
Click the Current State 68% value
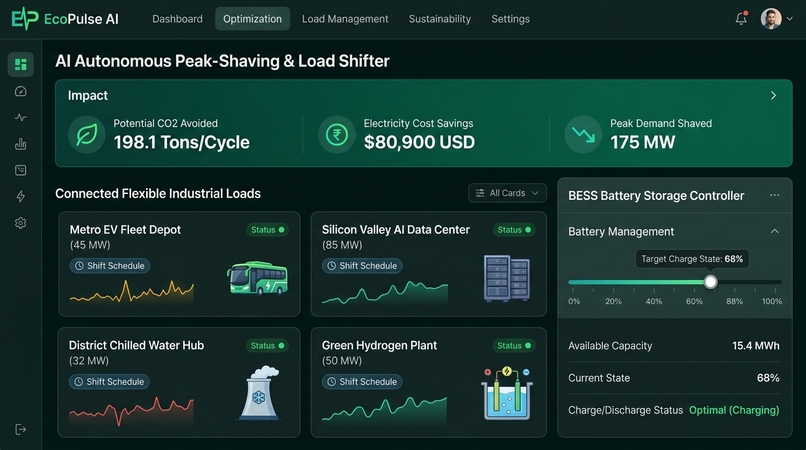768,378
